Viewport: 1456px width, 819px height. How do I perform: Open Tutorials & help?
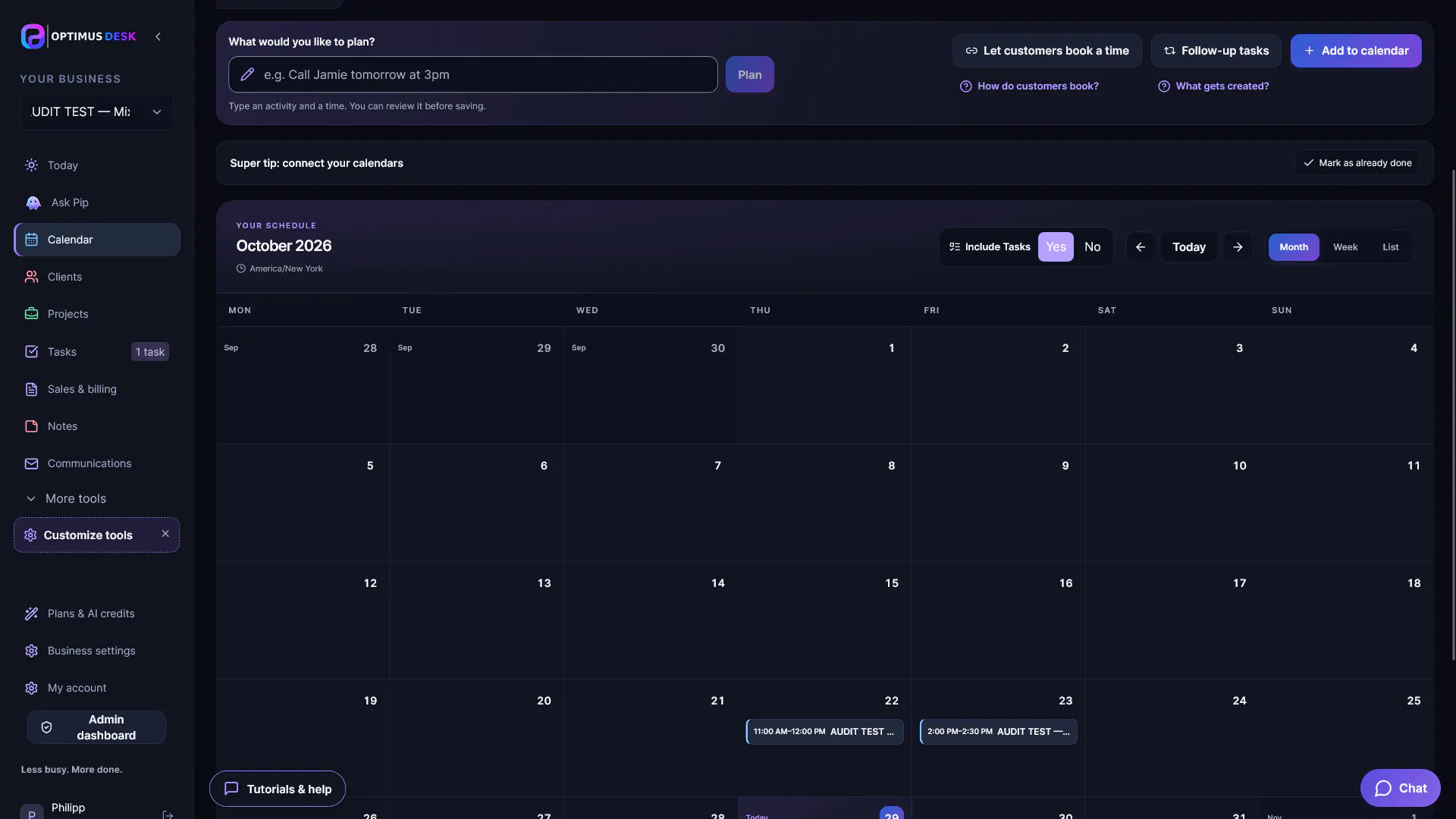278,789
